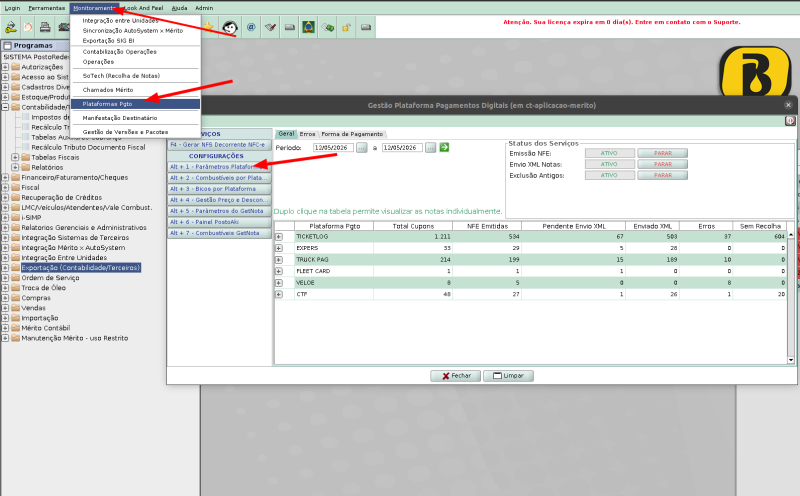Screen dimensions: 800x496
Task: Click the gray card icon after the padlock
Action: [x=366, y=27]
